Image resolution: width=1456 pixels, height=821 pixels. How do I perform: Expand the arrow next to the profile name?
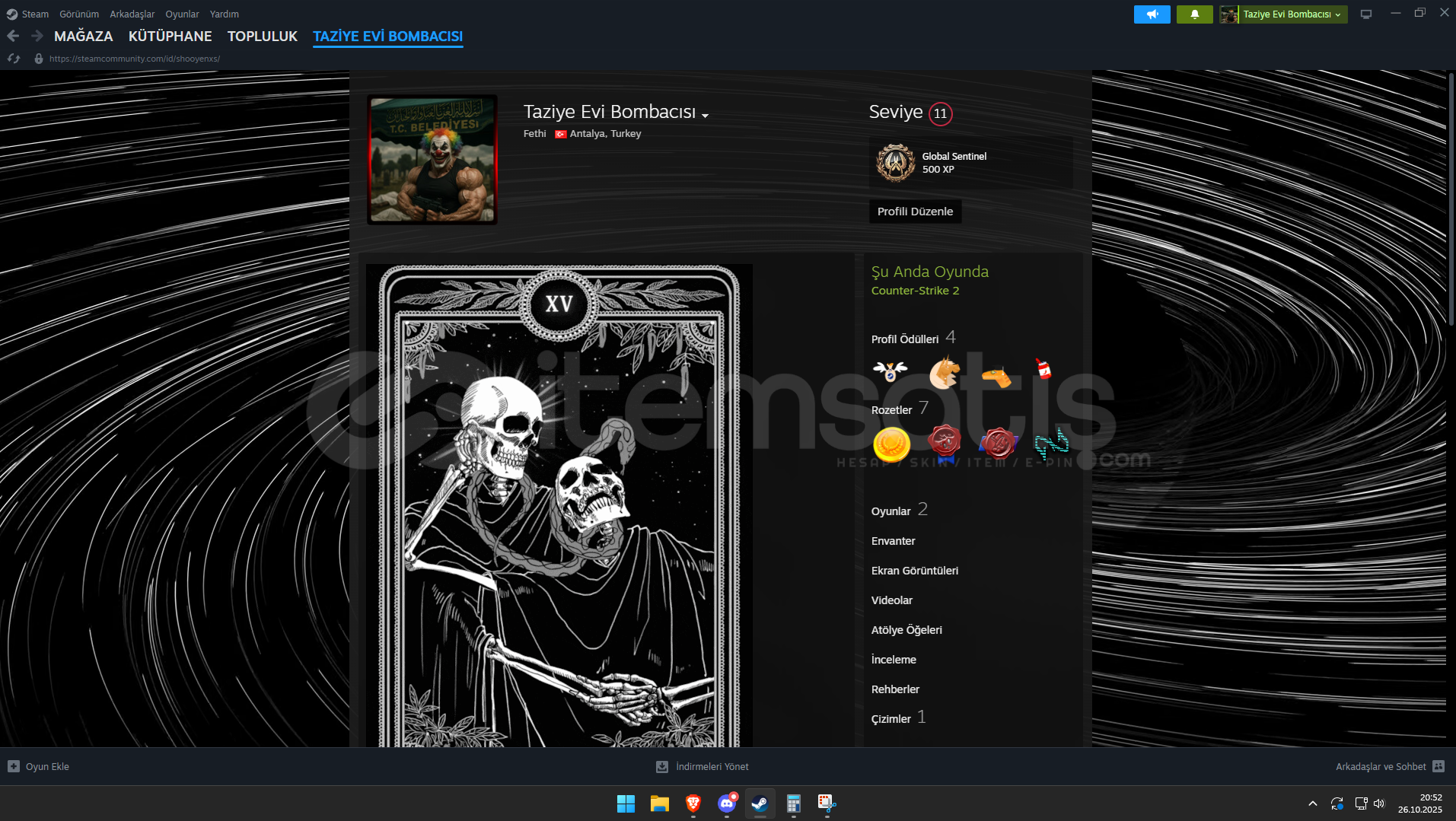[706, 116]
